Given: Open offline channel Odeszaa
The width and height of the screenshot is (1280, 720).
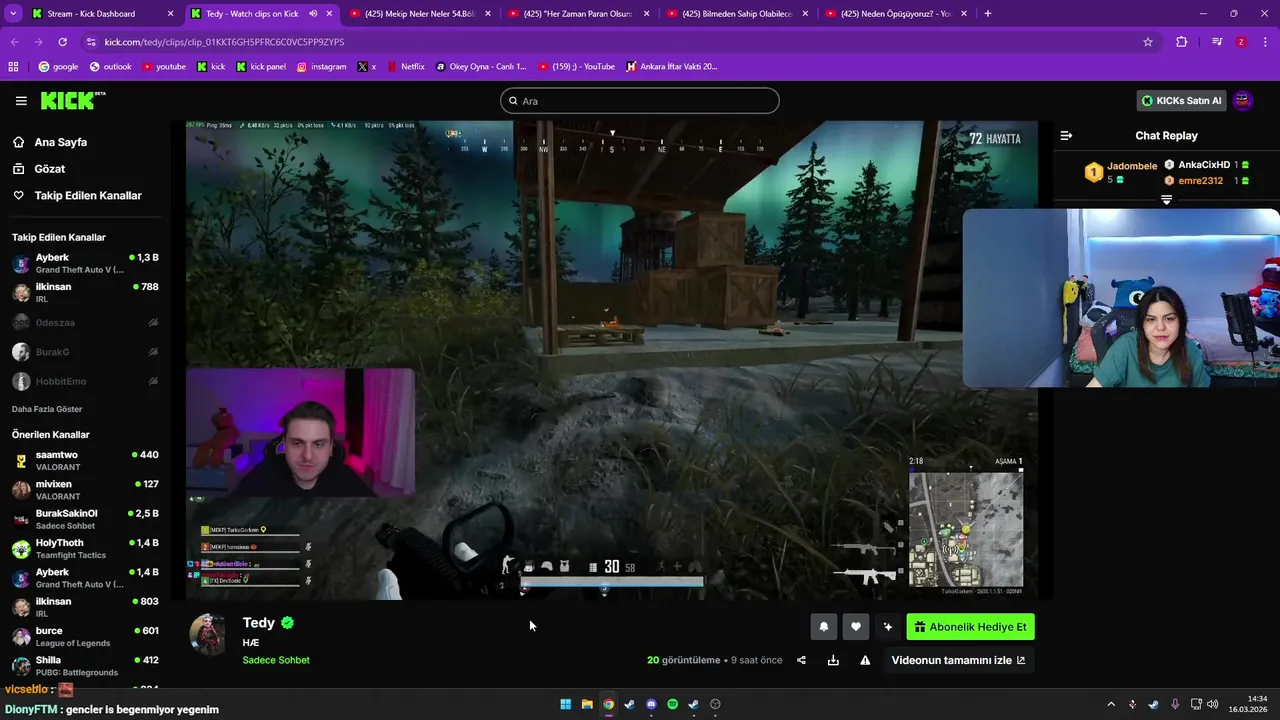Looking at the screenshot, I should point(85,323).
